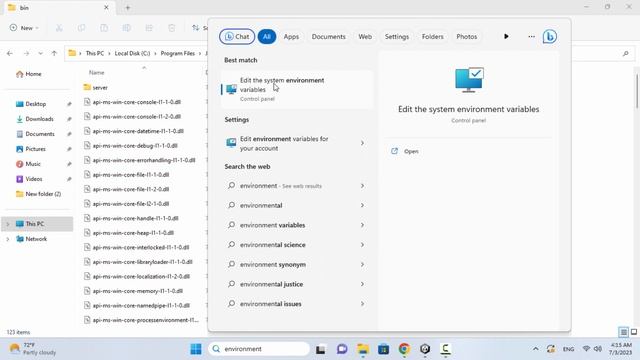Screen dimensions: 640x360
Task: Click Copy icon in File Explorer toolbar
Action: (x=82, y=28)
